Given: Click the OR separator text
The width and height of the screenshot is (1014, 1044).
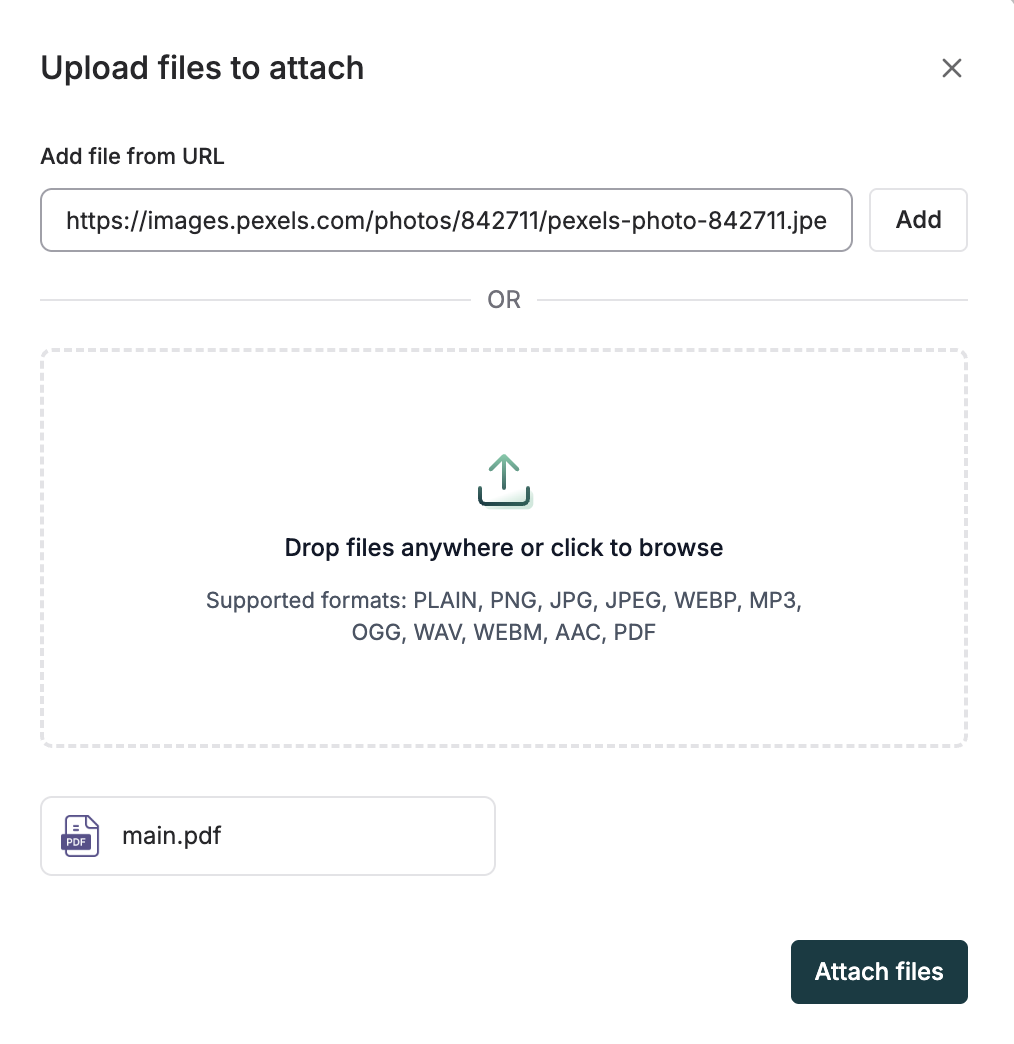Looking at the screenshot, I should [x=504, y=299].
